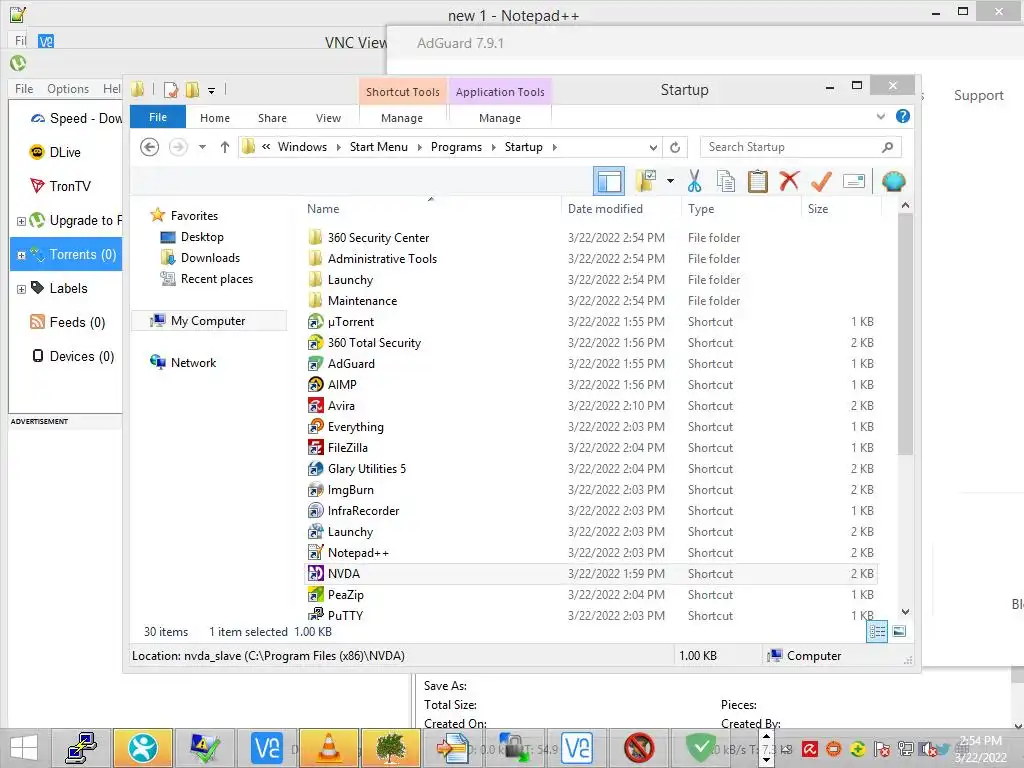Click Support in the AdGuard window
Viewport: 1024px width, 768px height.
(978, 95)
